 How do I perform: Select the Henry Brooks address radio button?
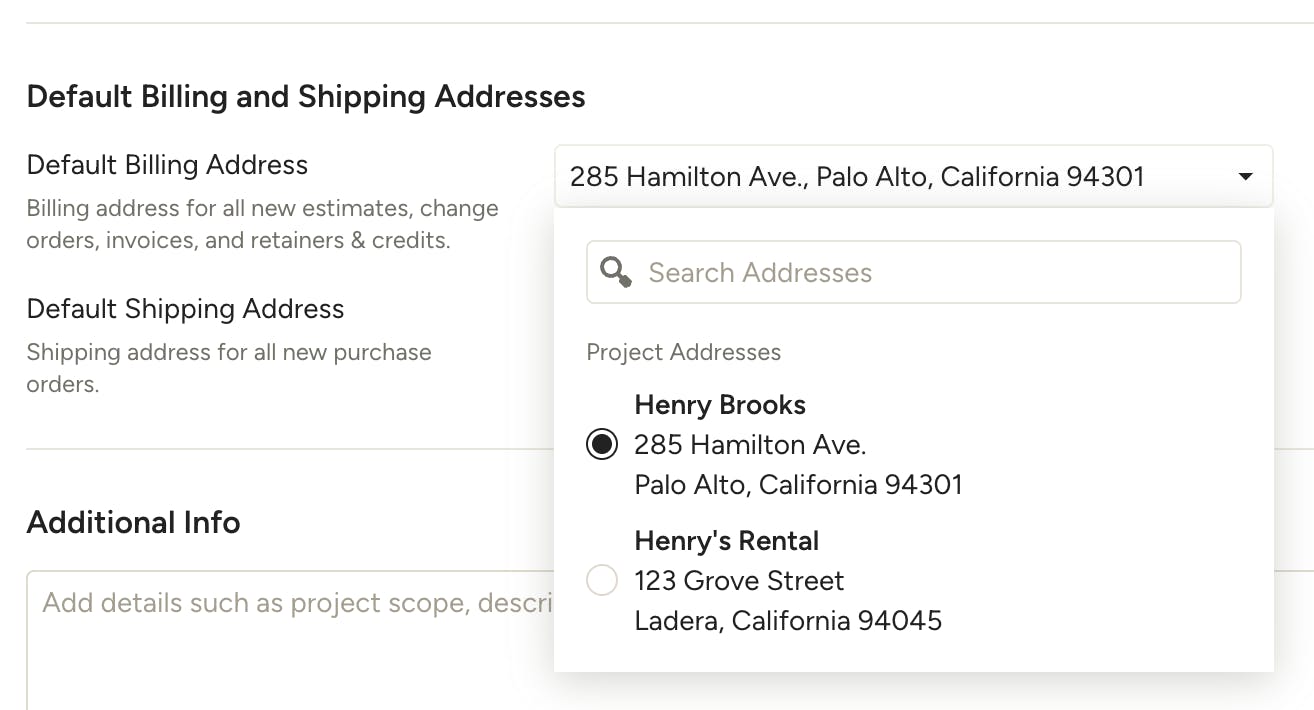pyautogui.click(x=602, y=444)
